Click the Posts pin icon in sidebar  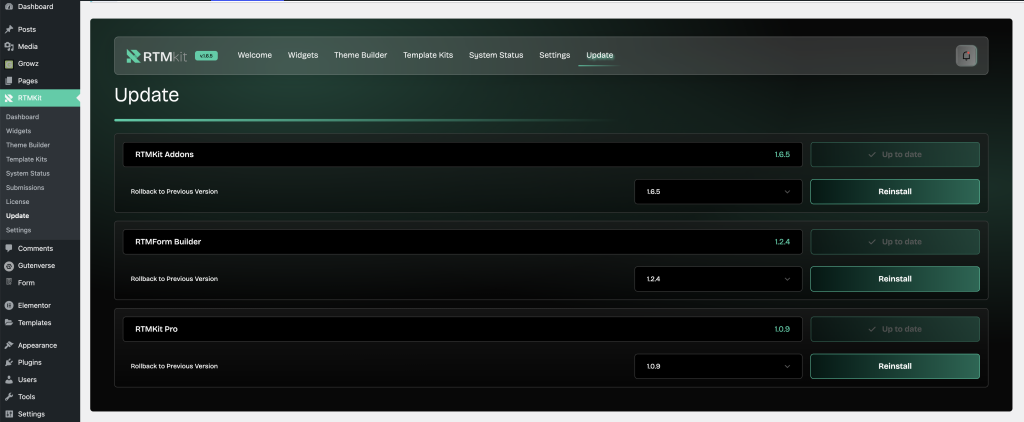click(x=9, y=29)
